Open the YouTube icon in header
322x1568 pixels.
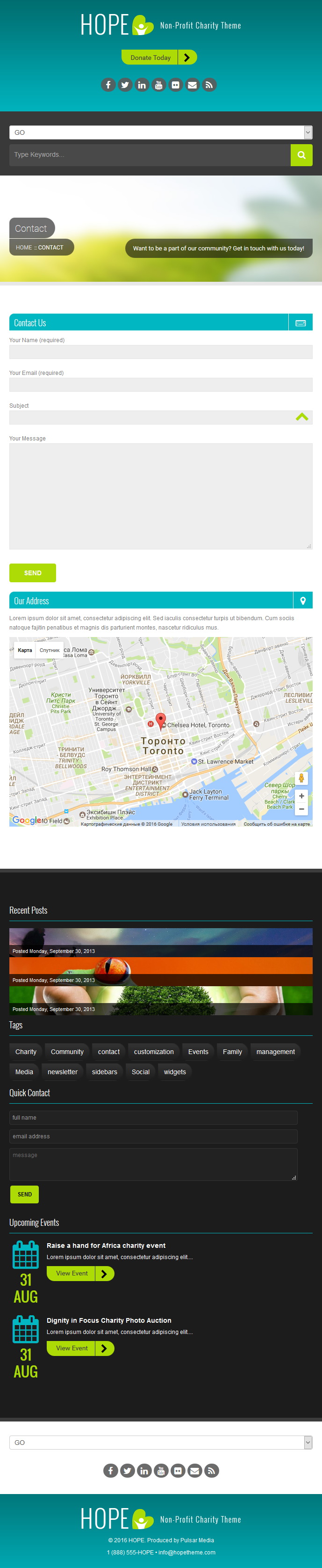(x=158, y=85)
